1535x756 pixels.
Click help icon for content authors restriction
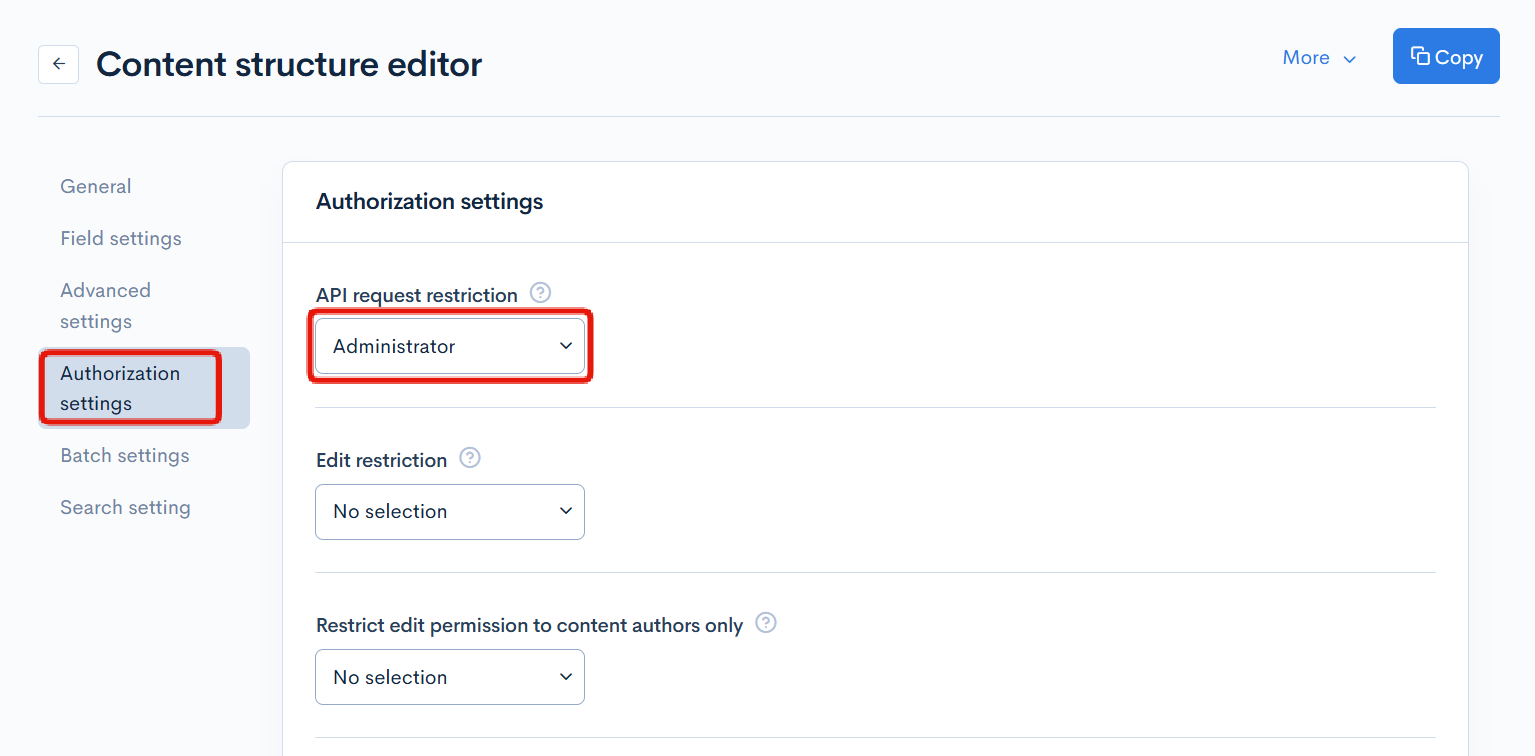point(766,623)
